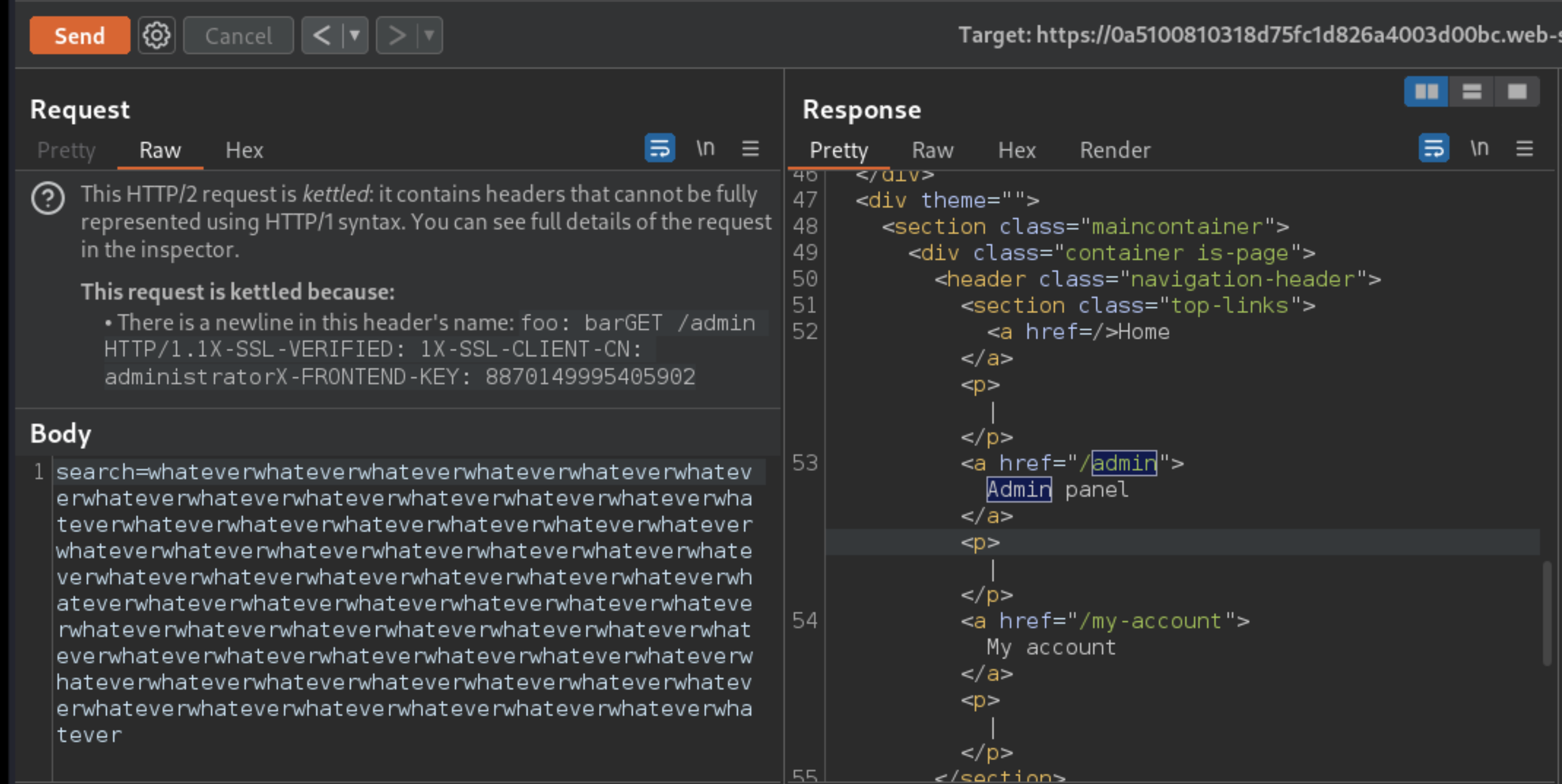This screenshot has height=784, width=1562.
Task: Click the 'container is-page' class value
Action: click(1176, 252)
